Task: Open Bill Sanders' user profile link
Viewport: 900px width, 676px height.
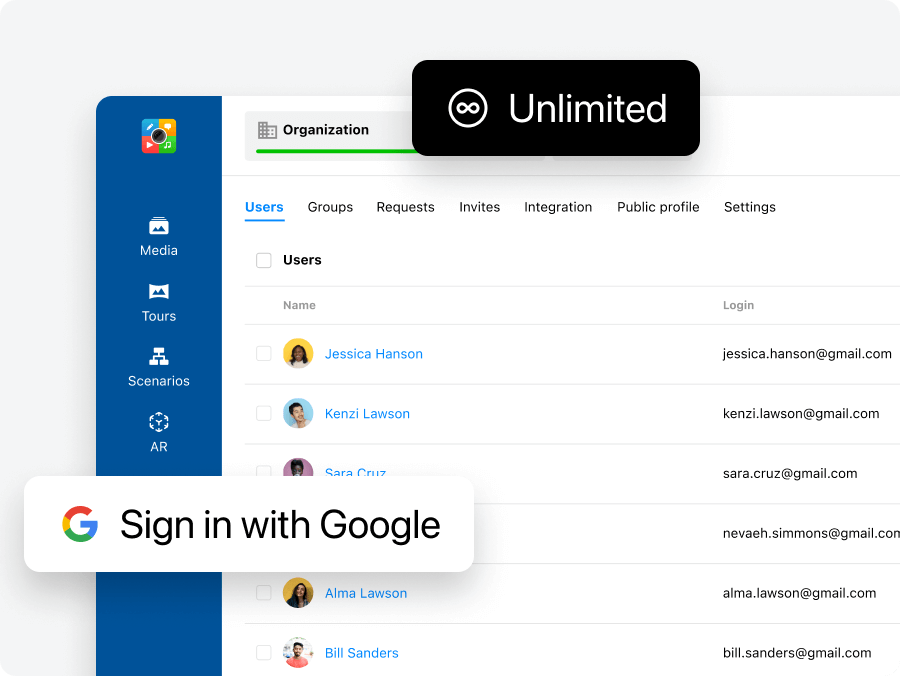Action: 362,653
